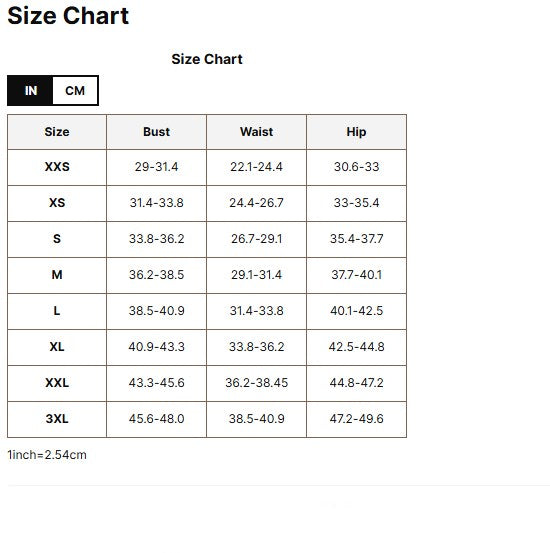Switch units to CM

[75, 91]
